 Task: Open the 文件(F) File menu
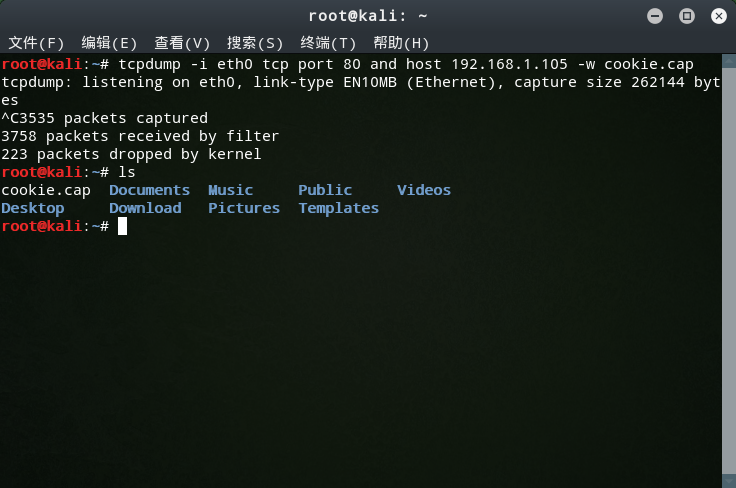pyautogui.click(x=36, y=43)
